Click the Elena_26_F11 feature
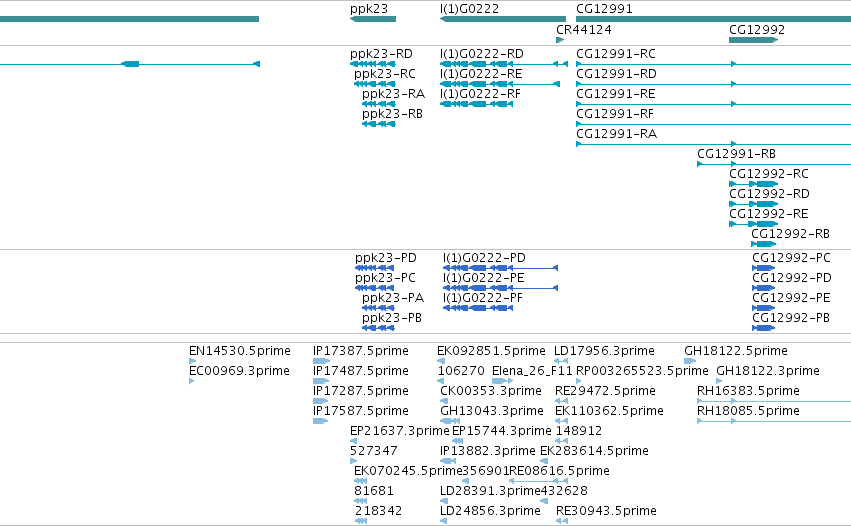The image size is (851, 526). 502,381
